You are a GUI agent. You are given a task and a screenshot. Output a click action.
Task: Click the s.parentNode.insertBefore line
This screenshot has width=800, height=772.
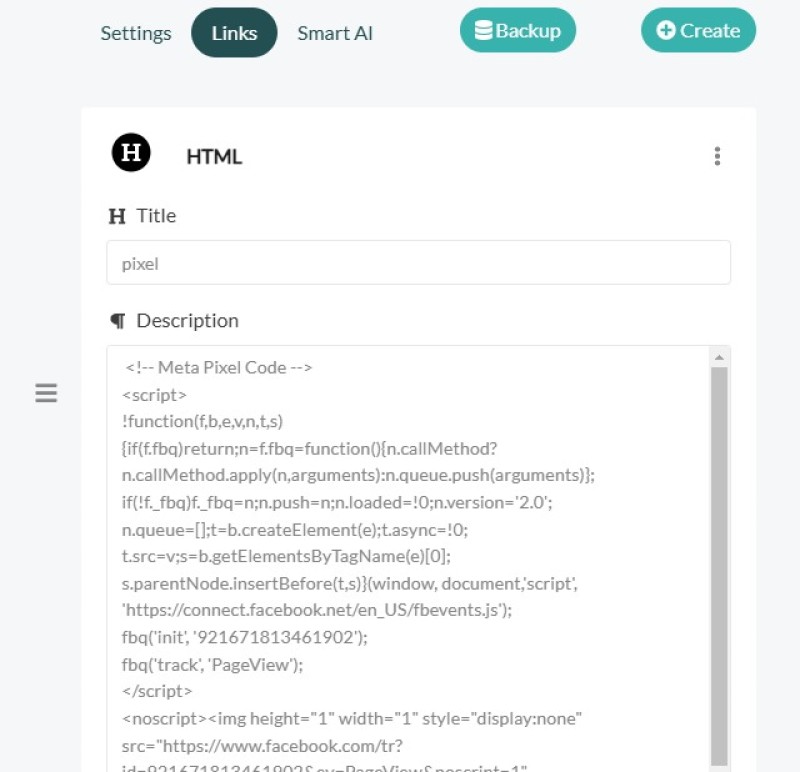click(349, 584)
